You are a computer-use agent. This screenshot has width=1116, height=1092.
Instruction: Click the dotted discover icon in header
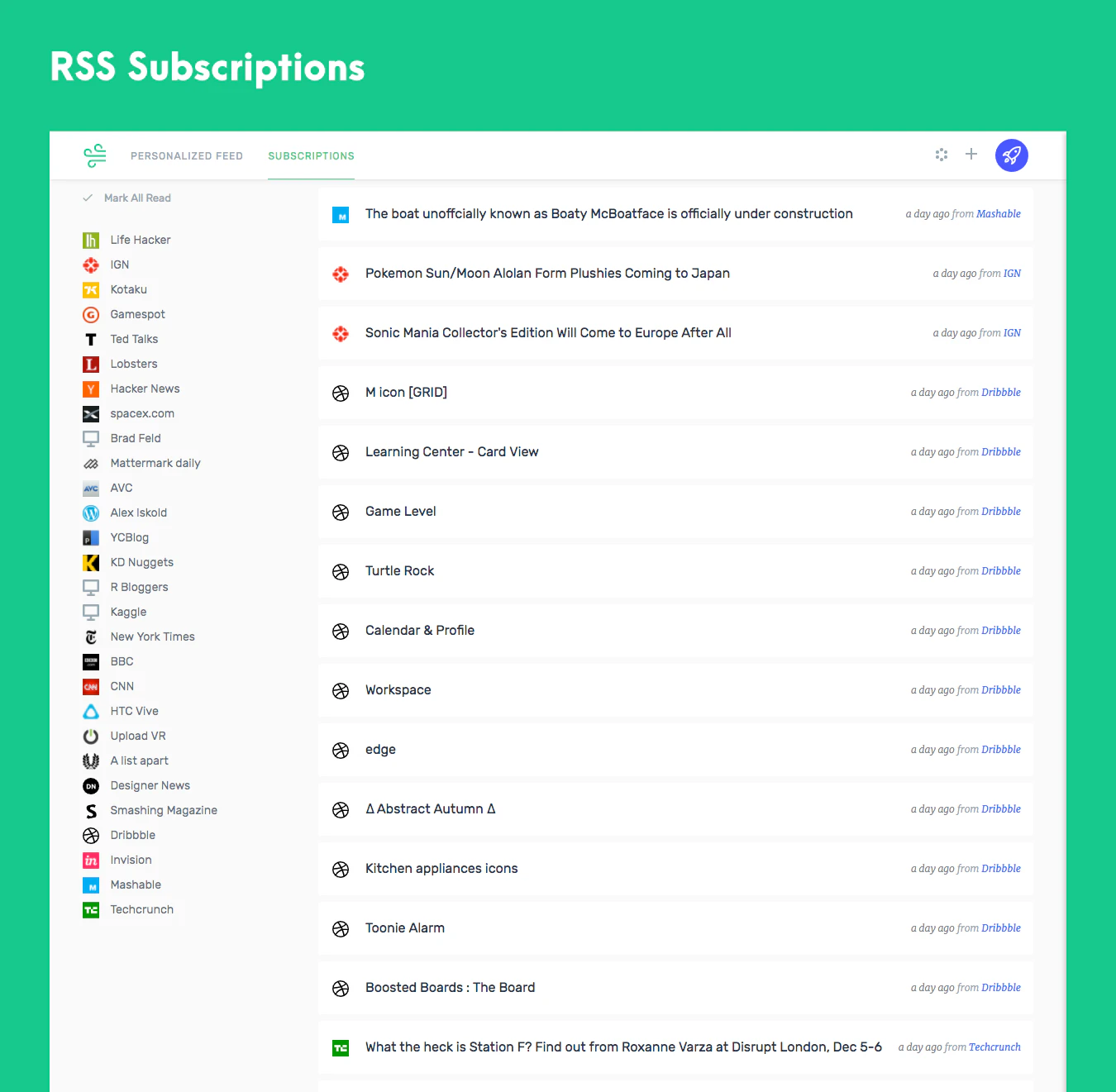click(x=941, y=155)
